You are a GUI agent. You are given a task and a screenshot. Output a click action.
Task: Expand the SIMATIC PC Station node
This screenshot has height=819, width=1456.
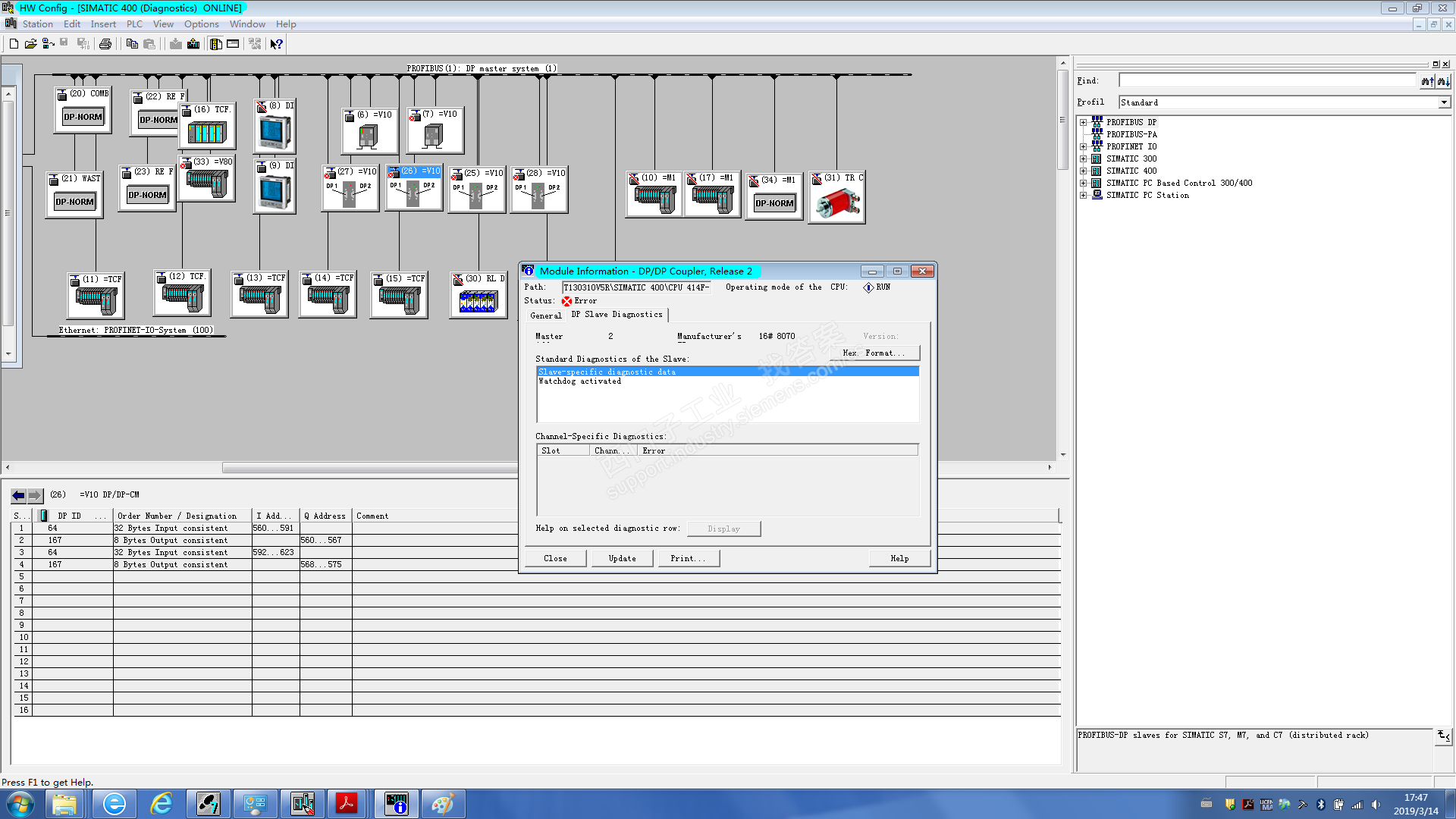[1083, 195]
